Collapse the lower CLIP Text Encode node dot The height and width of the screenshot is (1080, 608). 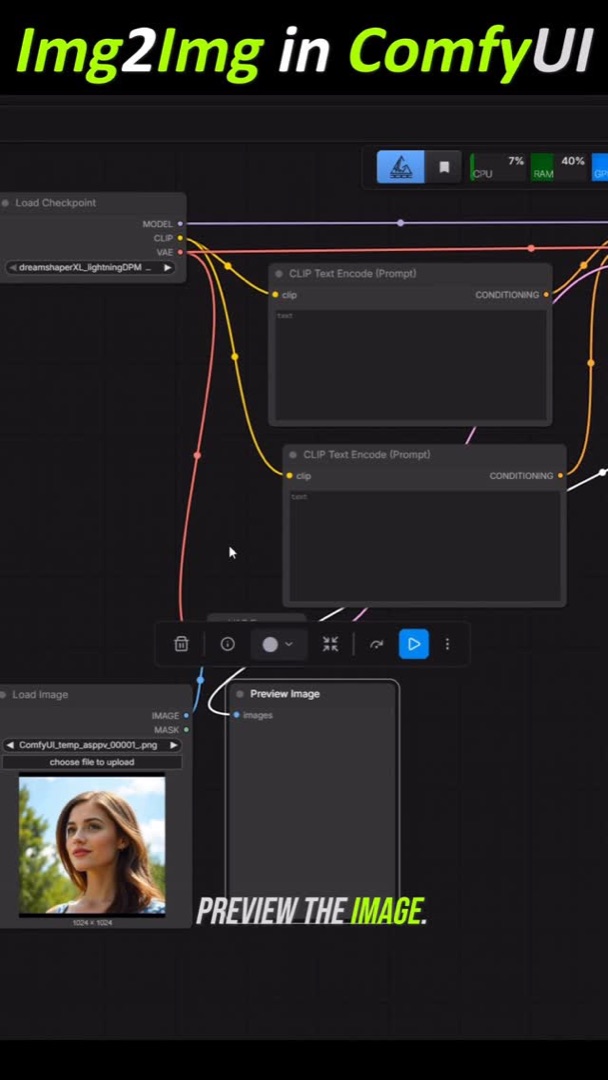293,455
